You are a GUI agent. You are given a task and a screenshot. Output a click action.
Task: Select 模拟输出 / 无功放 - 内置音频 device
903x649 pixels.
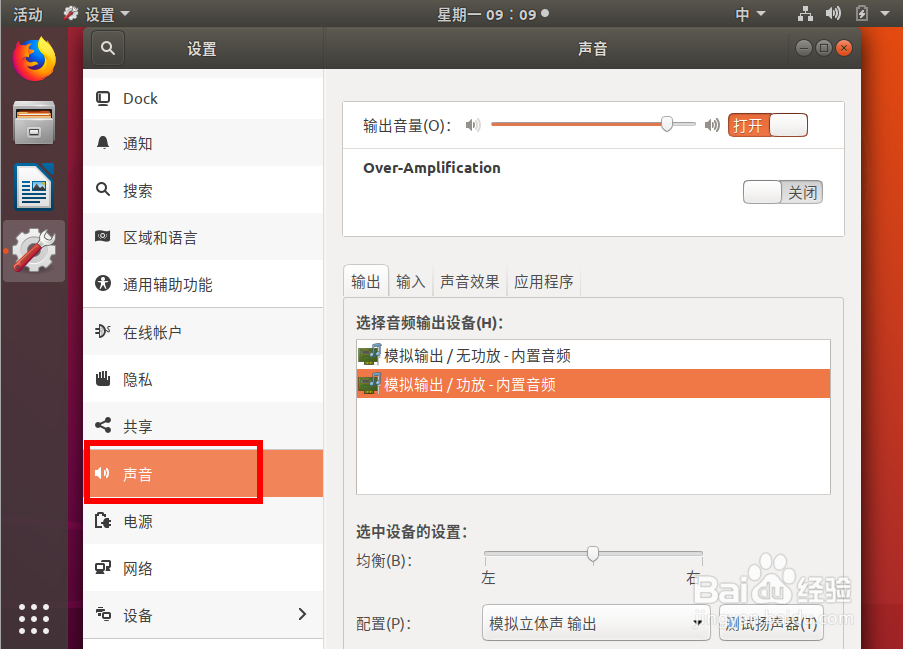click(593, 355)
